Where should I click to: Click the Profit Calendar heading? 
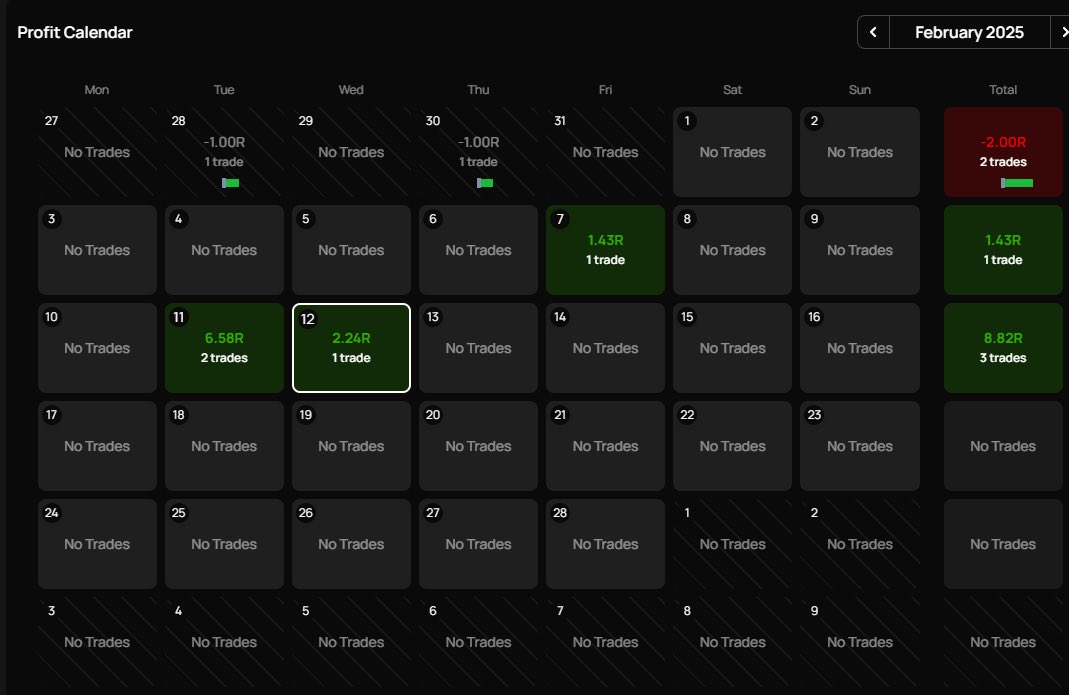coord(75,32)
